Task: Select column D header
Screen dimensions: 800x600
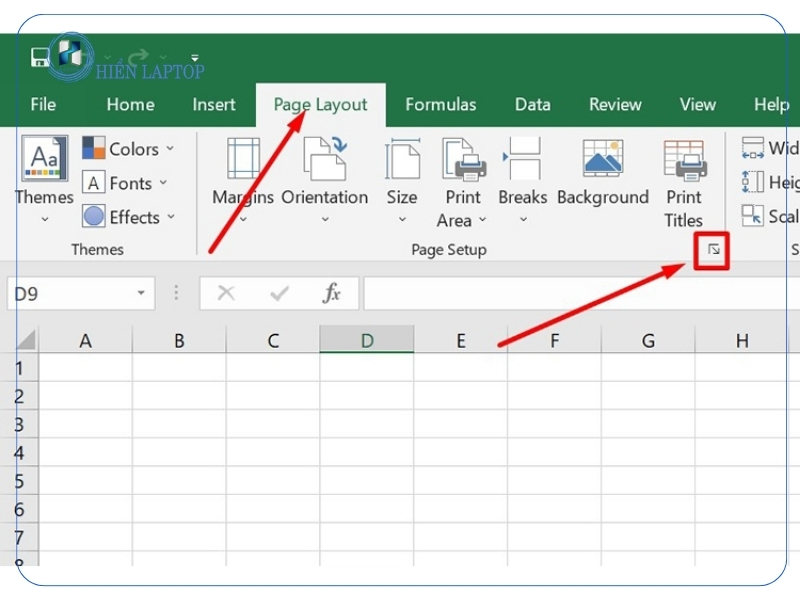Action: [x=367, y=340]
